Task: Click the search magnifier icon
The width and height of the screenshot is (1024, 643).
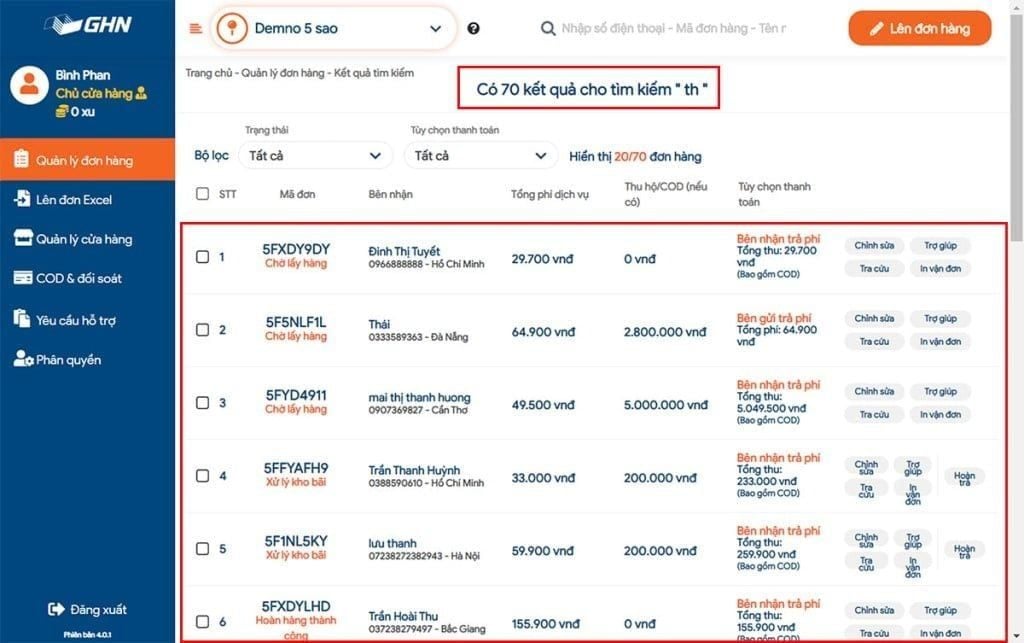Action: coord(548,29)
